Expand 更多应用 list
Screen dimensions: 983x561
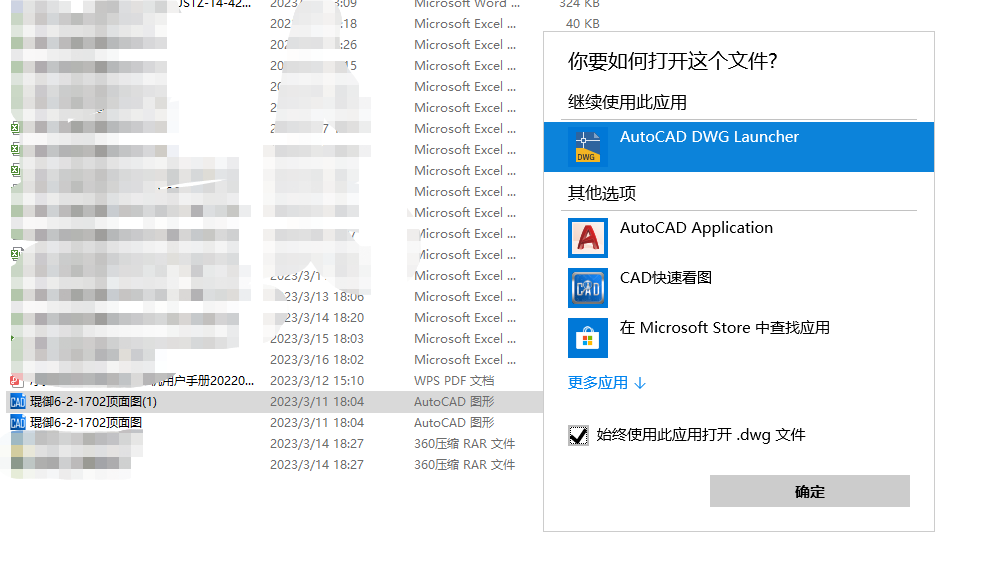606,382
